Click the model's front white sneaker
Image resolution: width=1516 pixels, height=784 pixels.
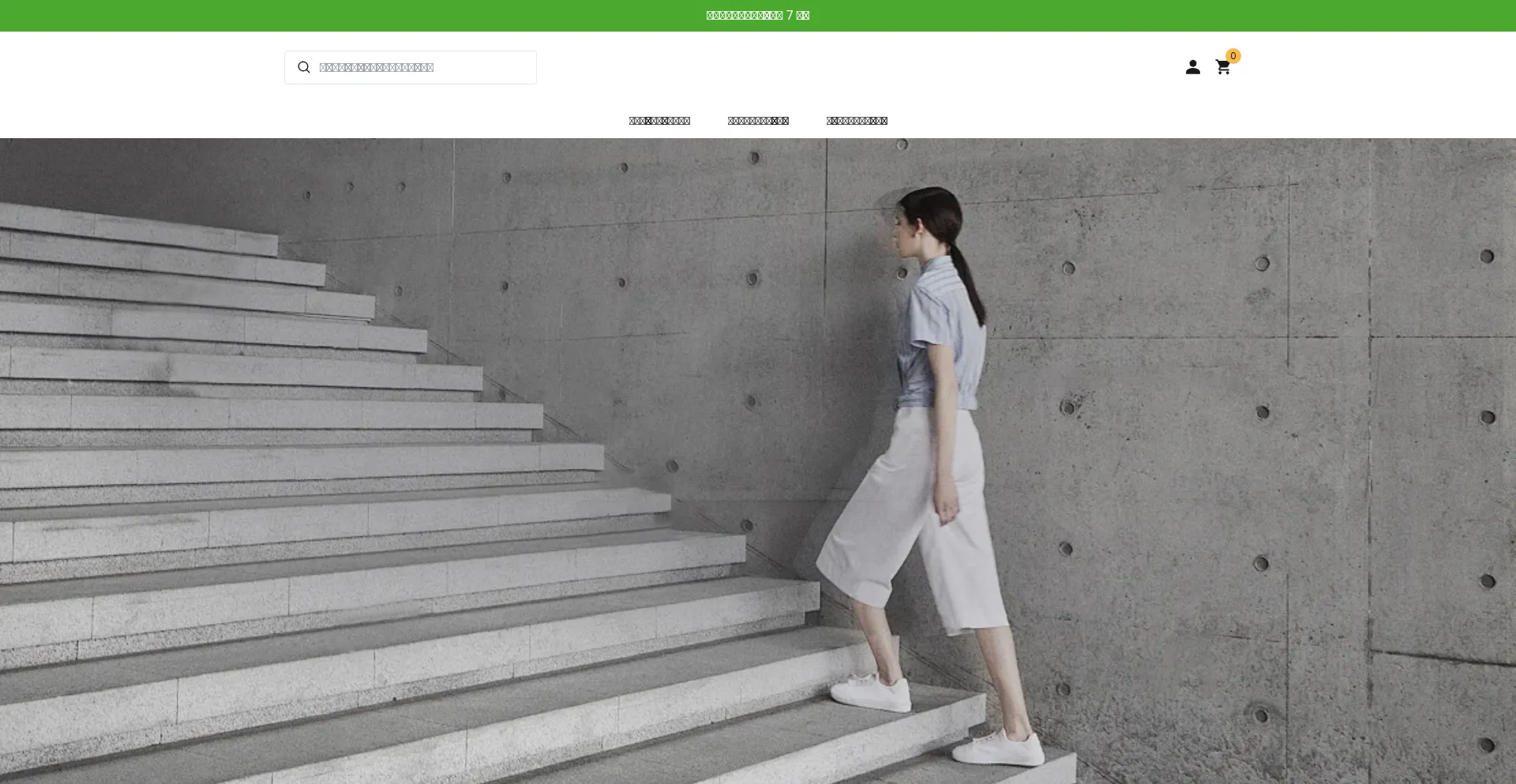(872, 693)
